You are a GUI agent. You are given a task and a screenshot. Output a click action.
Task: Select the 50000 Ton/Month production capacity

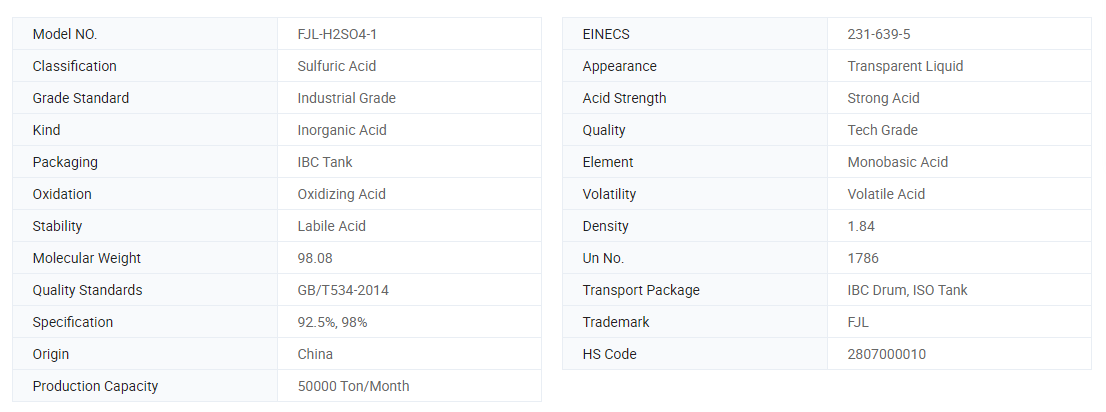coord(353,386)
